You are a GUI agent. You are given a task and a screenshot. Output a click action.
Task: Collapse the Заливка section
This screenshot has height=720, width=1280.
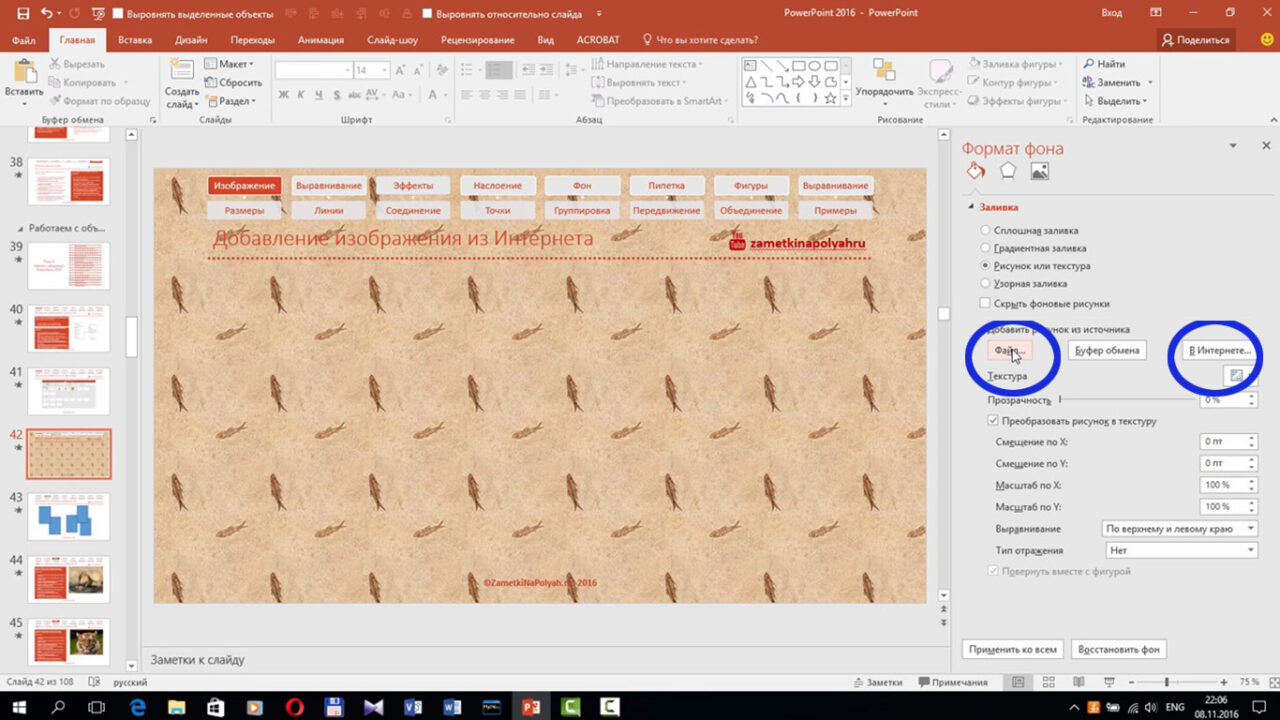pyautogui.click(x=969, y=207)
